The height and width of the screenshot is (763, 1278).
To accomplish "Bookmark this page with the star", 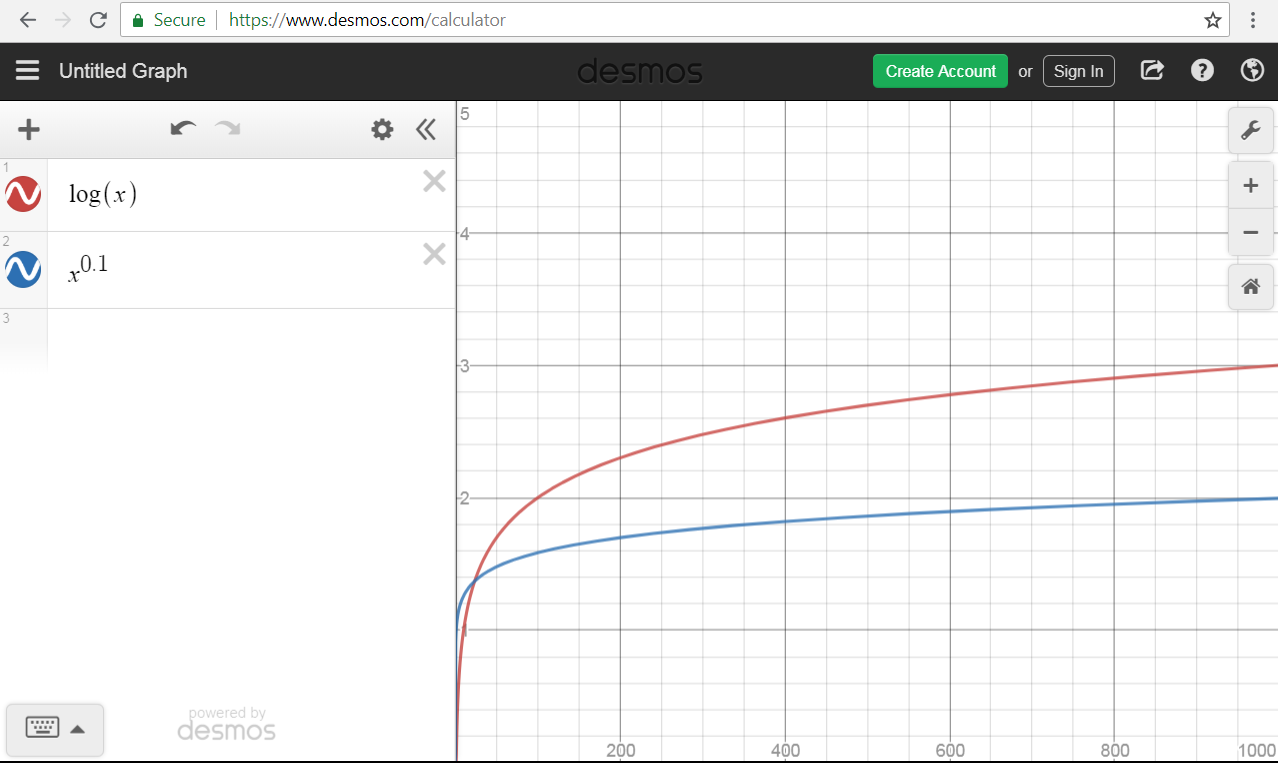I will tap(1213, 20).
